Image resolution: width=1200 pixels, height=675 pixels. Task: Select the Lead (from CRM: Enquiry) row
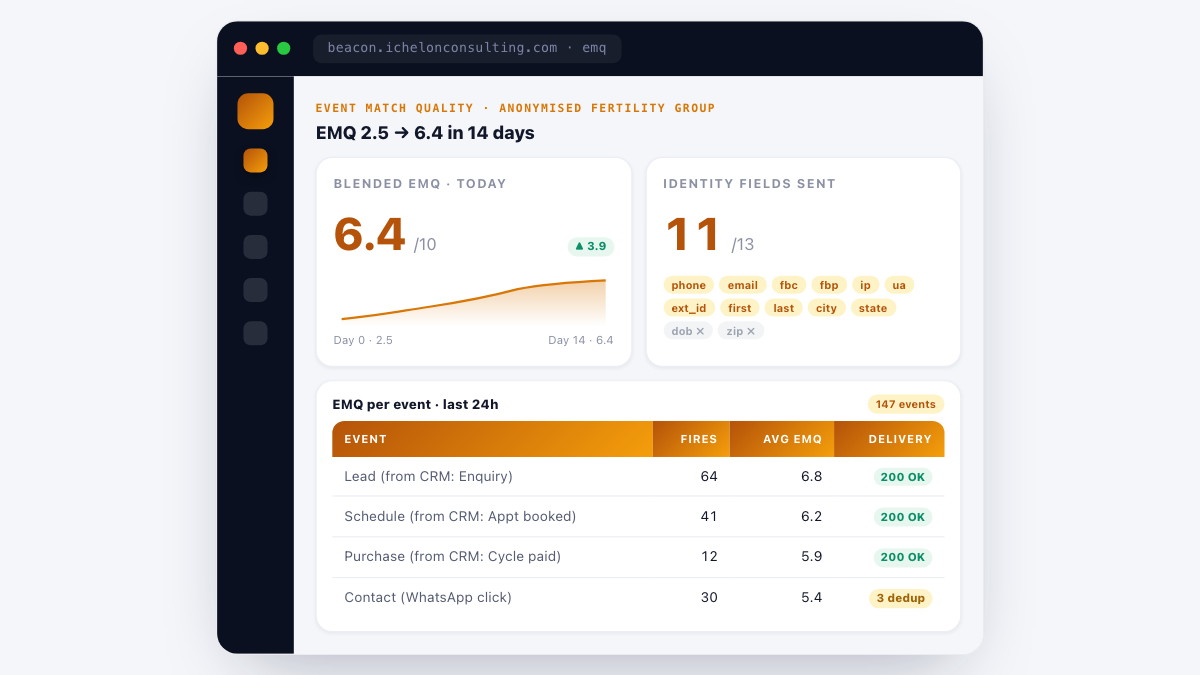click(x=638, y=477)
